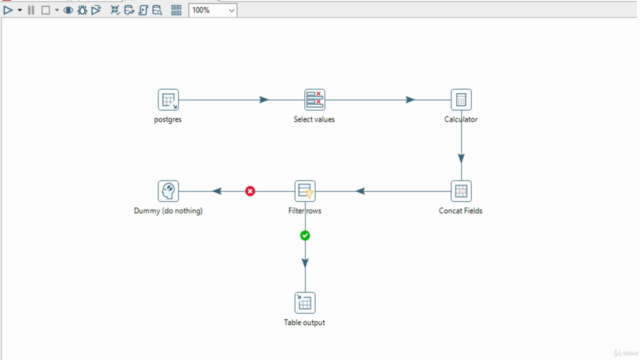Click the hop arrow from Concat Fields to Filter rows
The height and width of the screenshot is (360, 640).
pos(360,191)
